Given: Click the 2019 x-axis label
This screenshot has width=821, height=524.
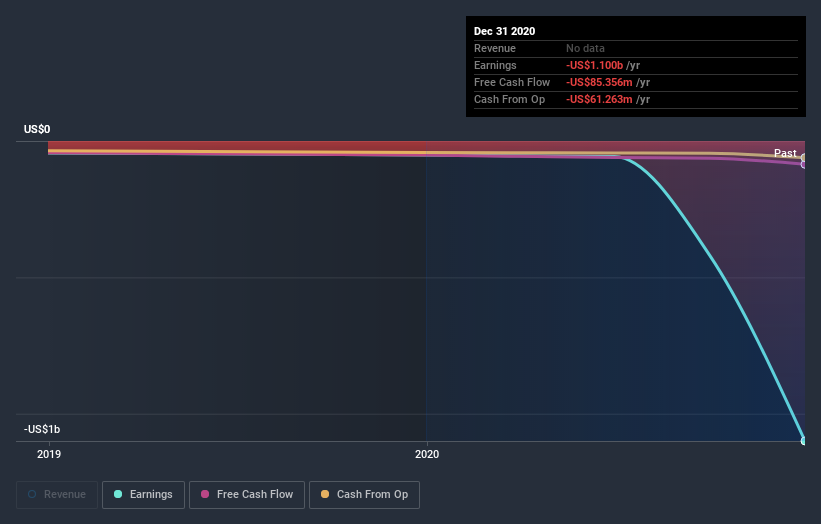Looking at the screenshot, I should [49, 454].
